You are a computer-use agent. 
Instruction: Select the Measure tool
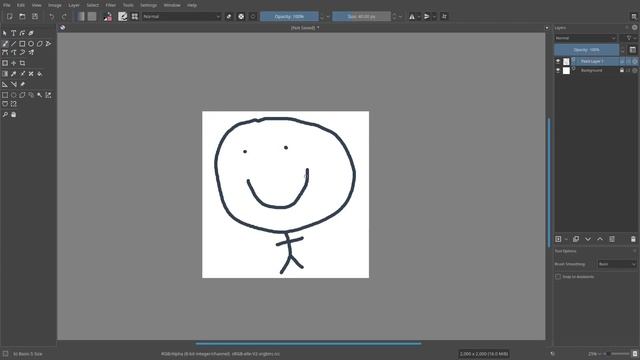pyautogui.click(x=13, y=84)
